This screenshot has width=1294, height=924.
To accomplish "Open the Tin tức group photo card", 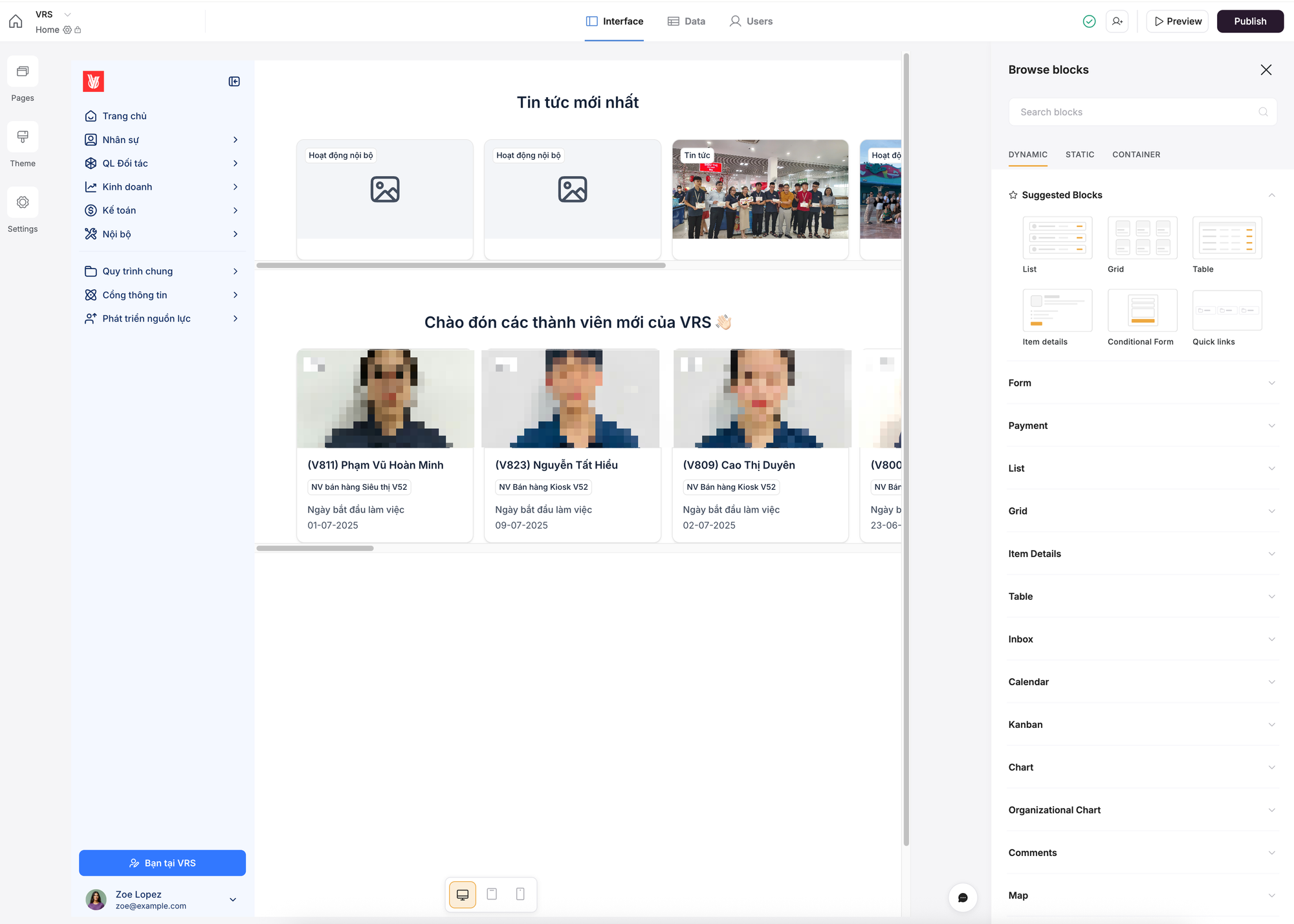I will (760, 199).
